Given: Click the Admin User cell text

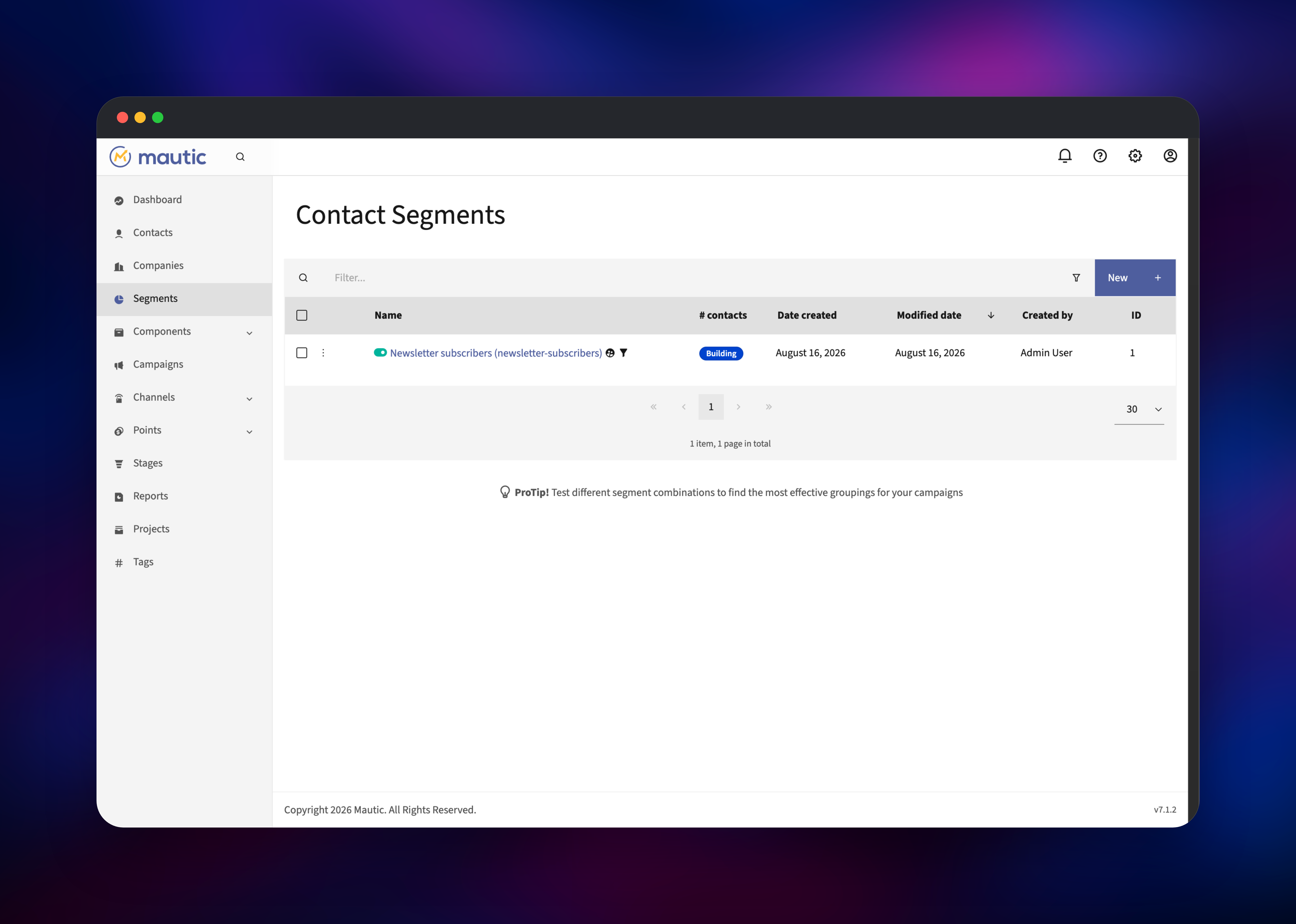Looking at the screenshot, I should click(x=1046, y=353).
